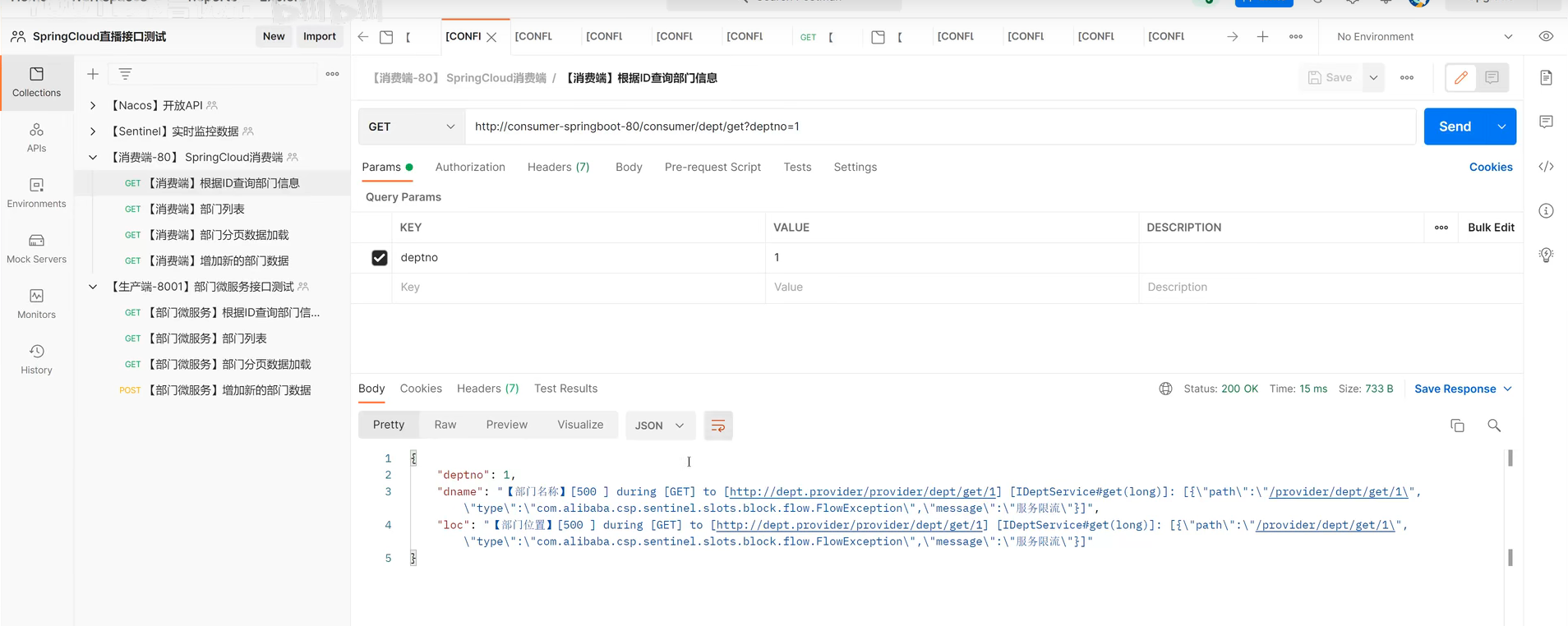Create a new collection with plus icon
Screen dimensions: 1568x626
pos(93,74)
